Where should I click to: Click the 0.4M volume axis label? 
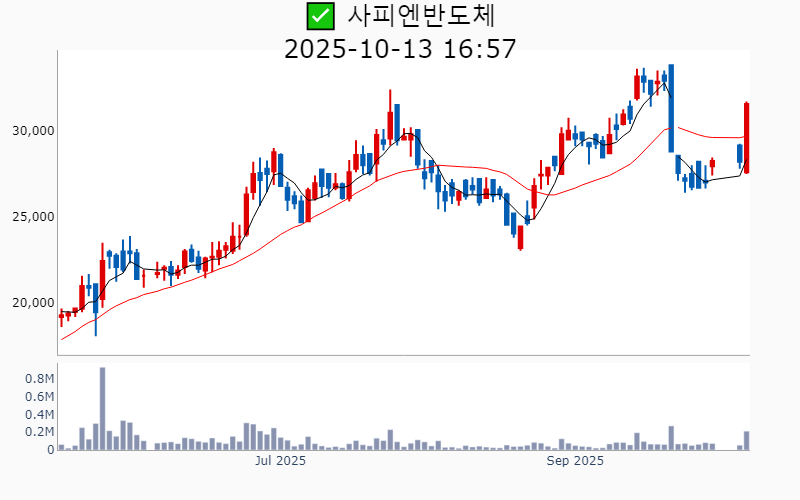pos(39,415)
